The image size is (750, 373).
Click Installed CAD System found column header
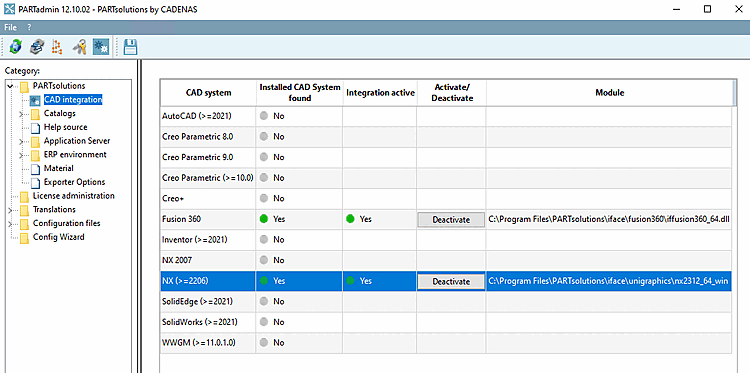tap(299, 93)
